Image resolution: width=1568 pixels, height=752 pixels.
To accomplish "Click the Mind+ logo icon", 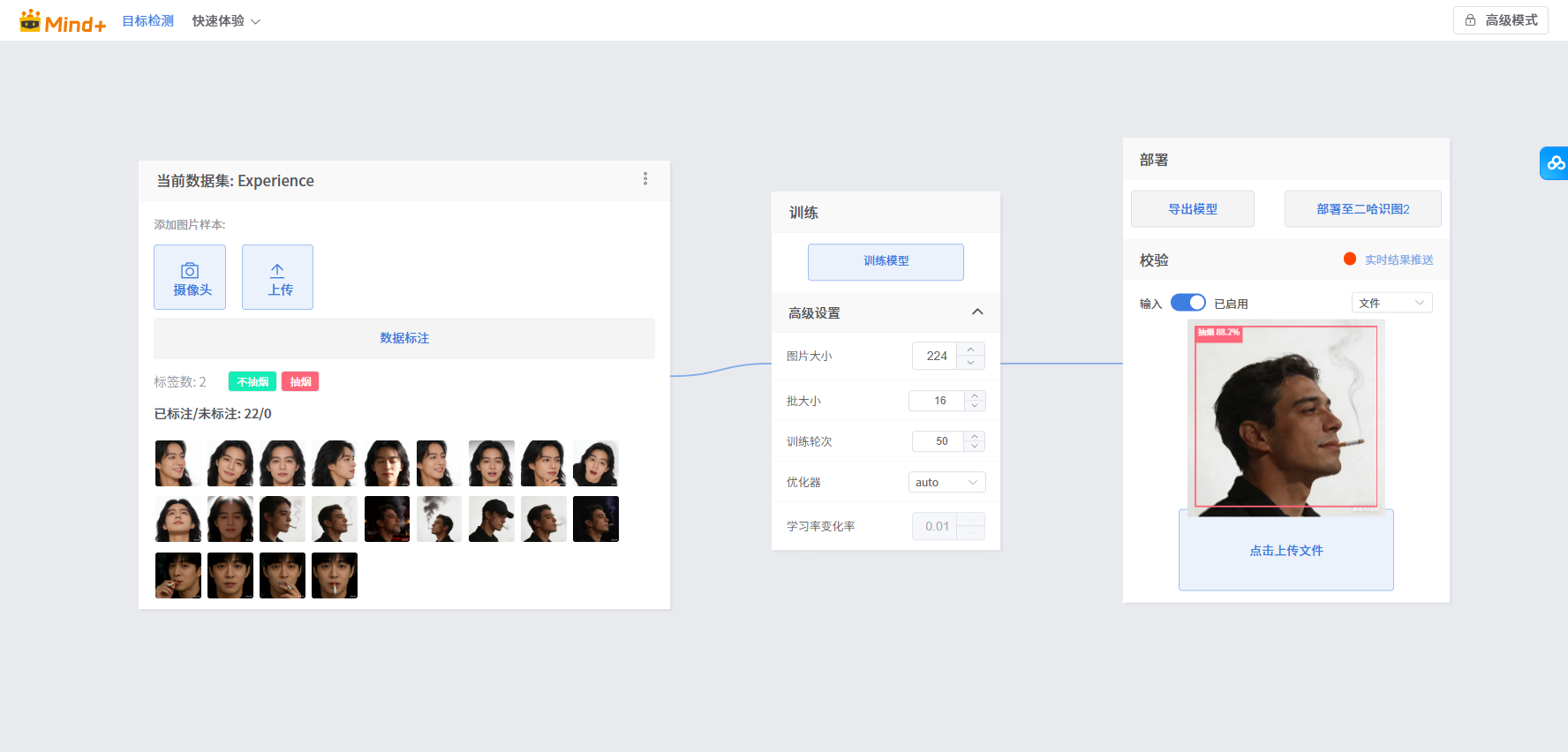I will [x=31, y=20].
